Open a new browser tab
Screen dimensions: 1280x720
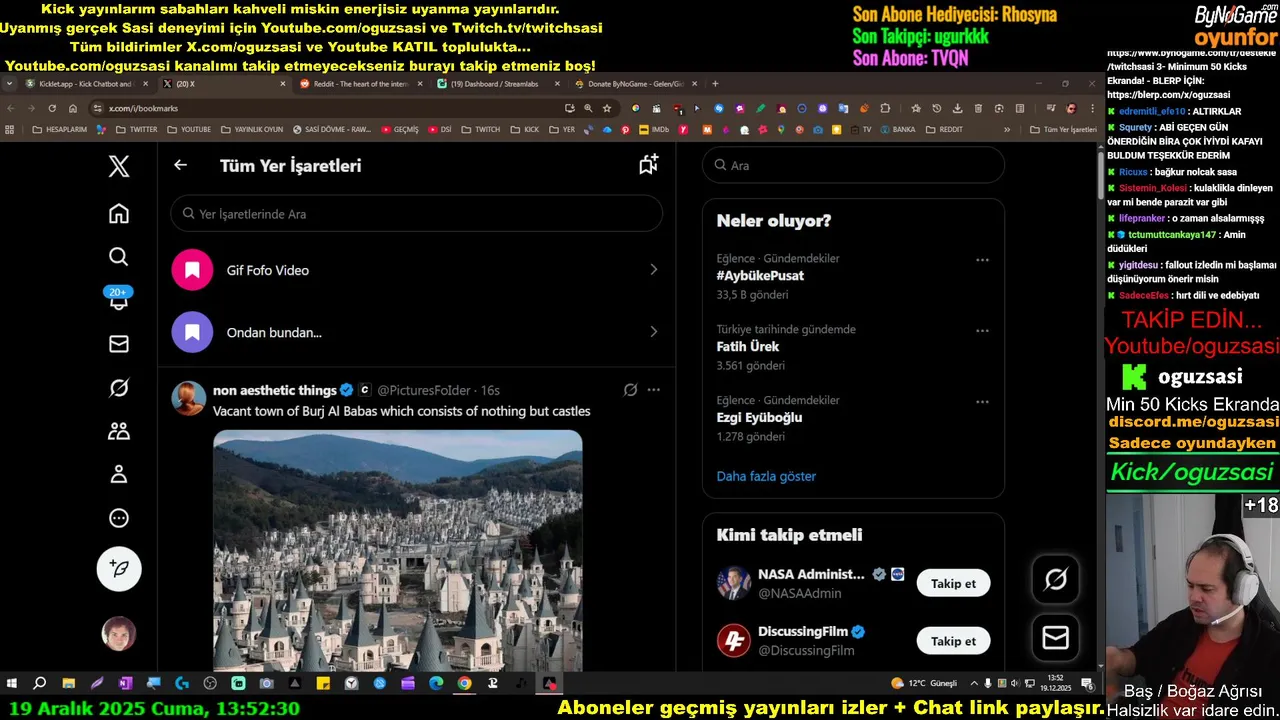(x=715, y=84)
